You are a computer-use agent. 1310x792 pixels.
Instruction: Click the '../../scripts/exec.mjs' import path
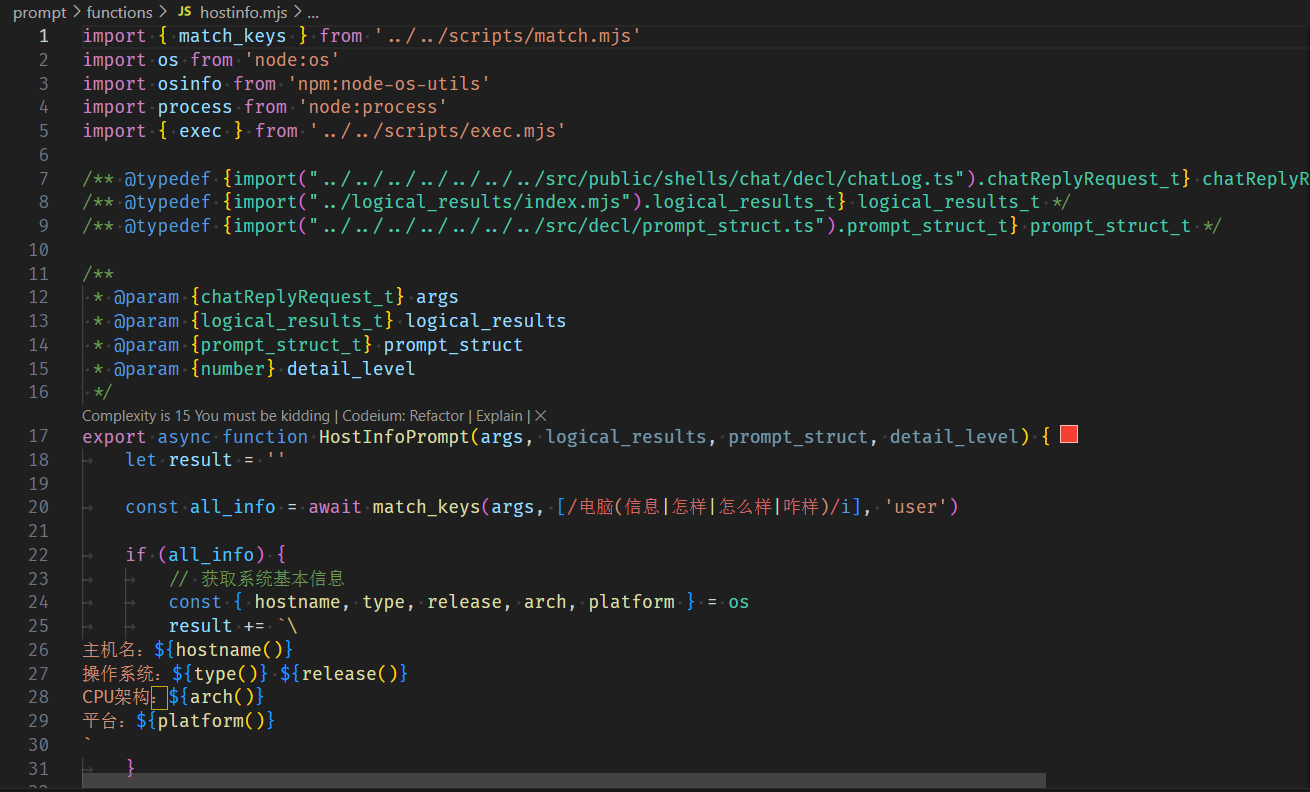pos(438,131)
